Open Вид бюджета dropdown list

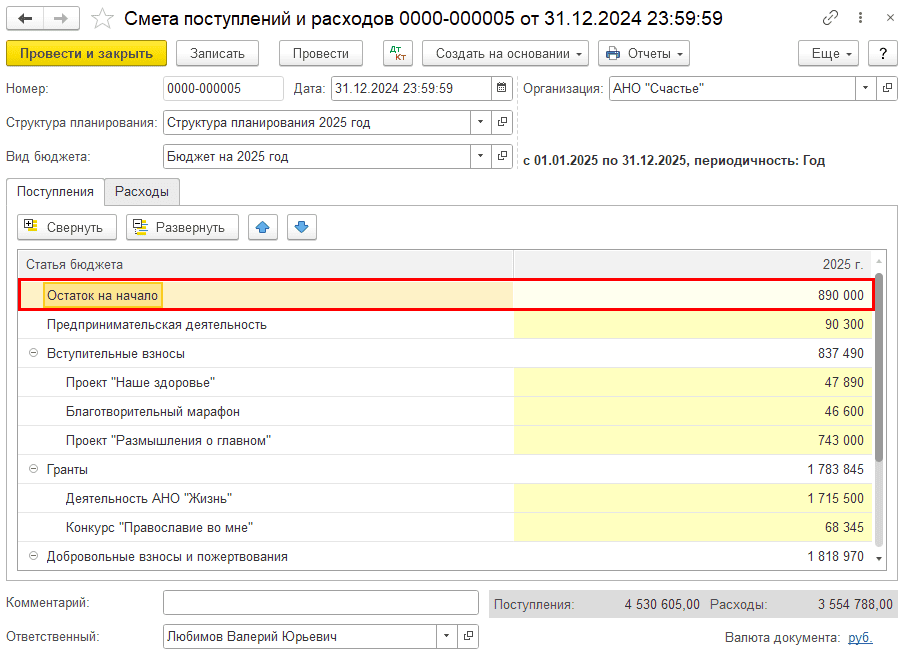(x=481, y=156)
